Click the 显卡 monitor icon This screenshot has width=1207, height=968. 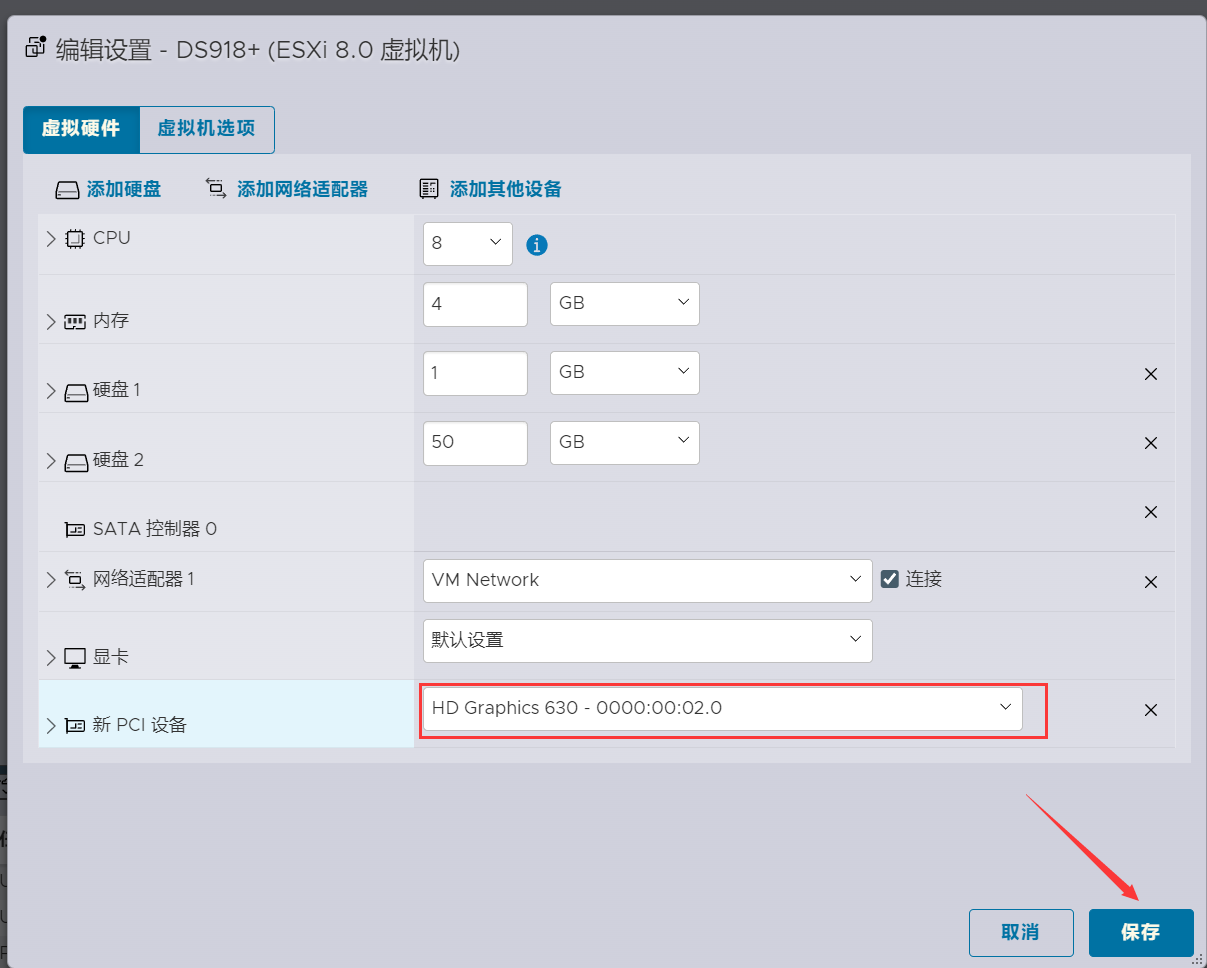[x=75, y=658]
